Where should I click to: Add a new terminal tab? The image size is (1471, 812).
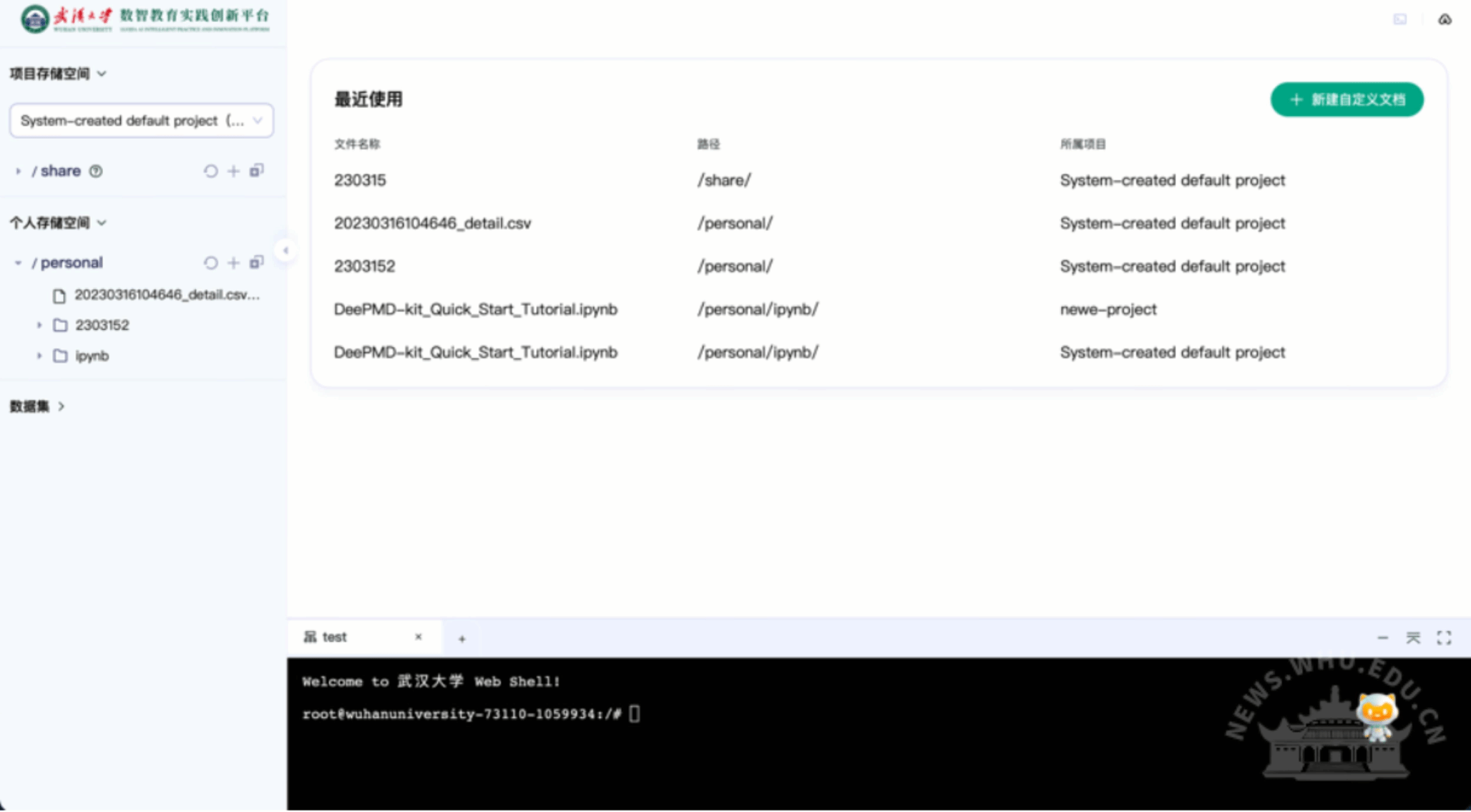[462, 639]
